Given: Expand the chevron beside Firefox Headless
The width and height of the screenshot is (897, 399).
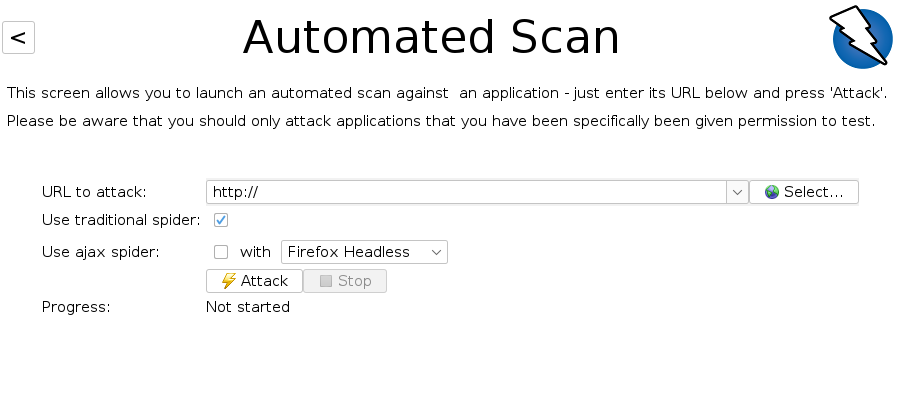Looking at the screenshot, I should 436,252.
